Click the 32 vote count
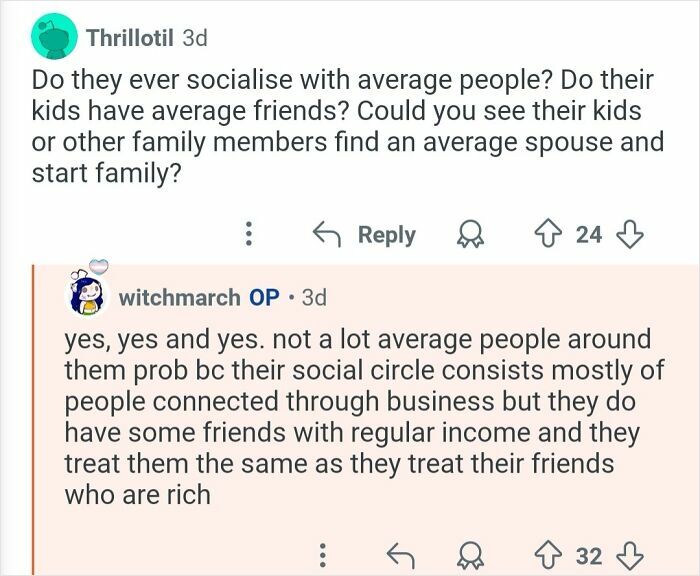Screen dimensions: 700x576 589,556
